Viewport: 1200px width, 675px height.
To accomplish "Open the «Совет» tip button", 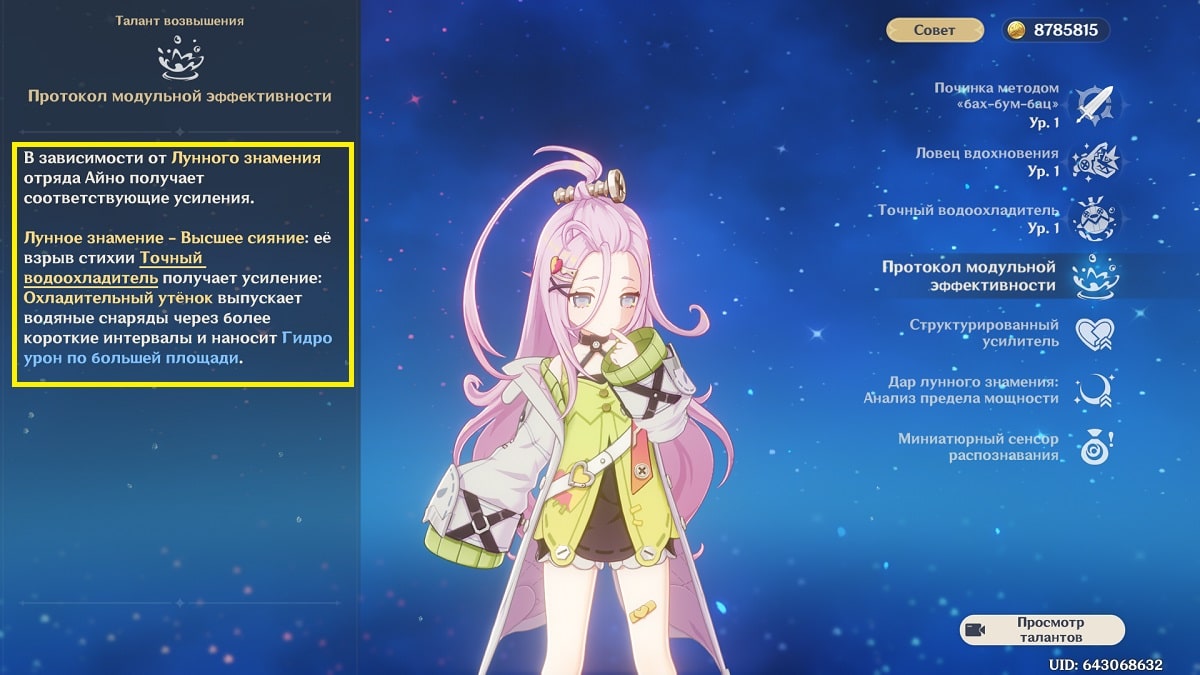I will tap(934, 30).
